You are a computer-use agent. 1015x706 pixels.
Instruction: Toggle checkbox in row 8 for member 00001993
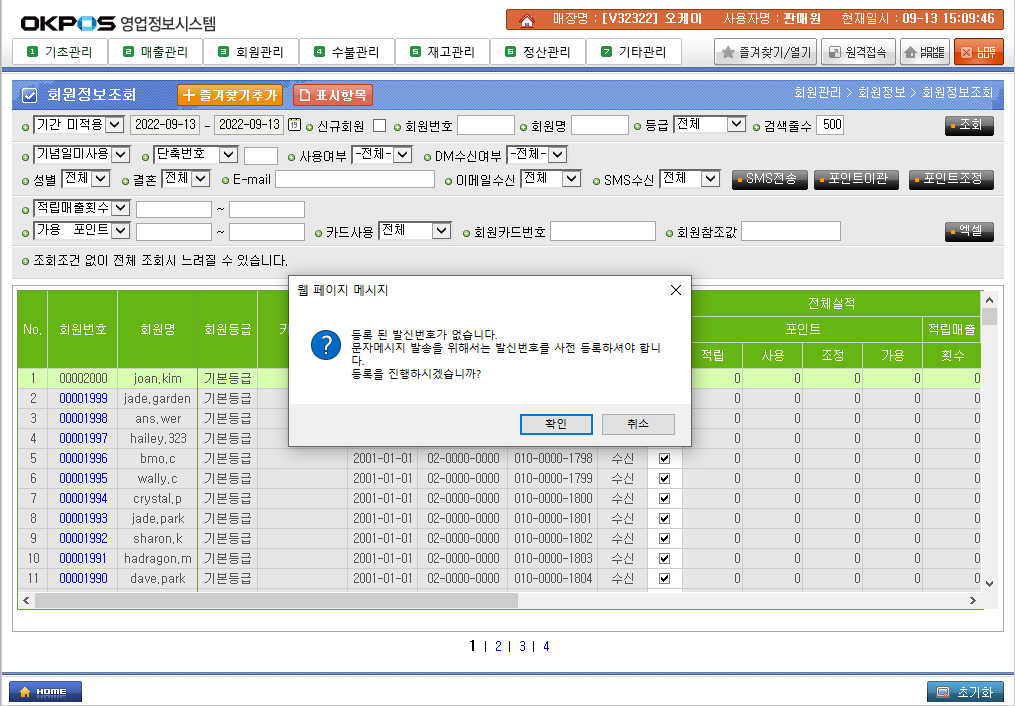[664, 518]
